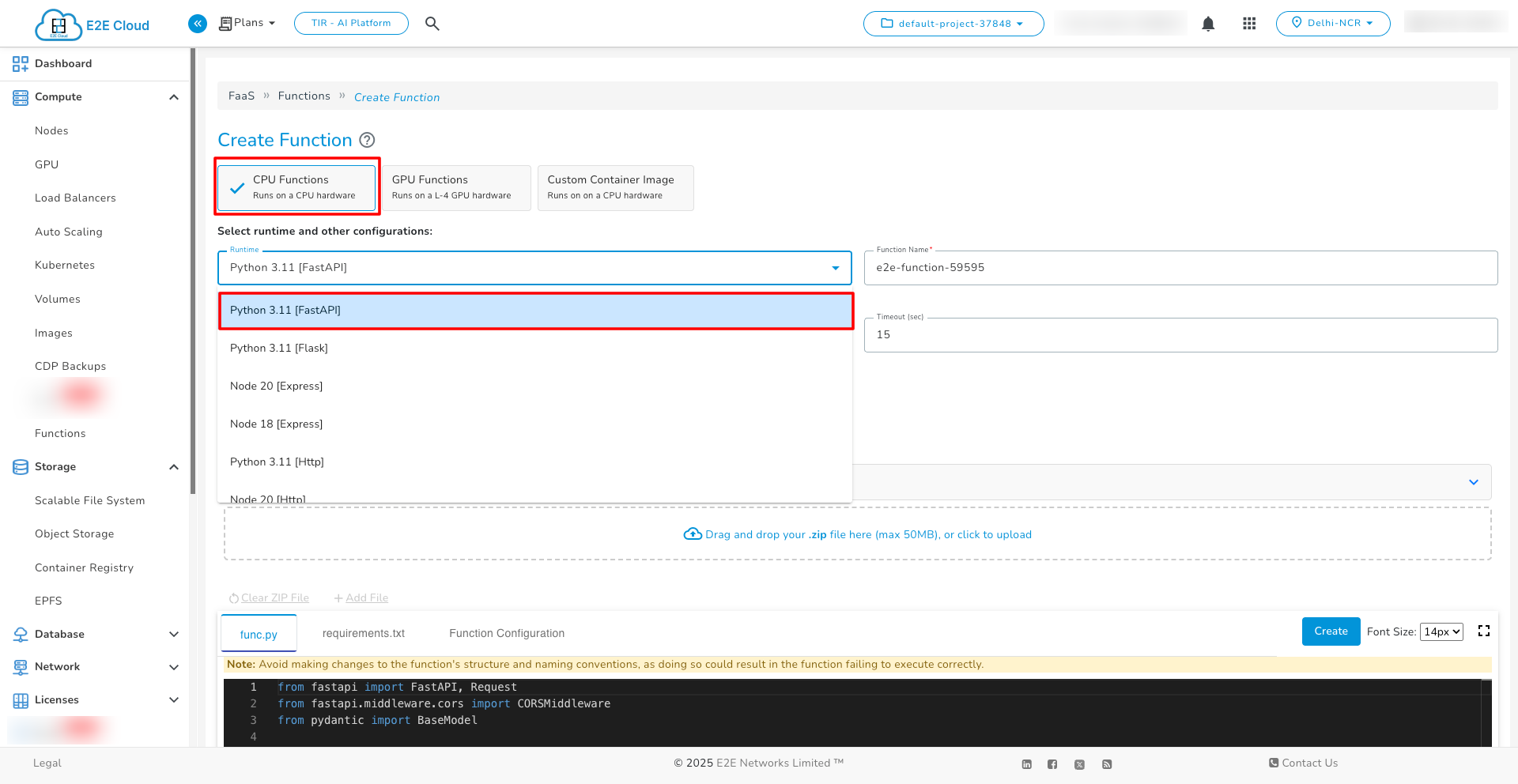Click TIR - AI Platform button
Viewport: 1518px width, 784px height.
click(351, 24)
